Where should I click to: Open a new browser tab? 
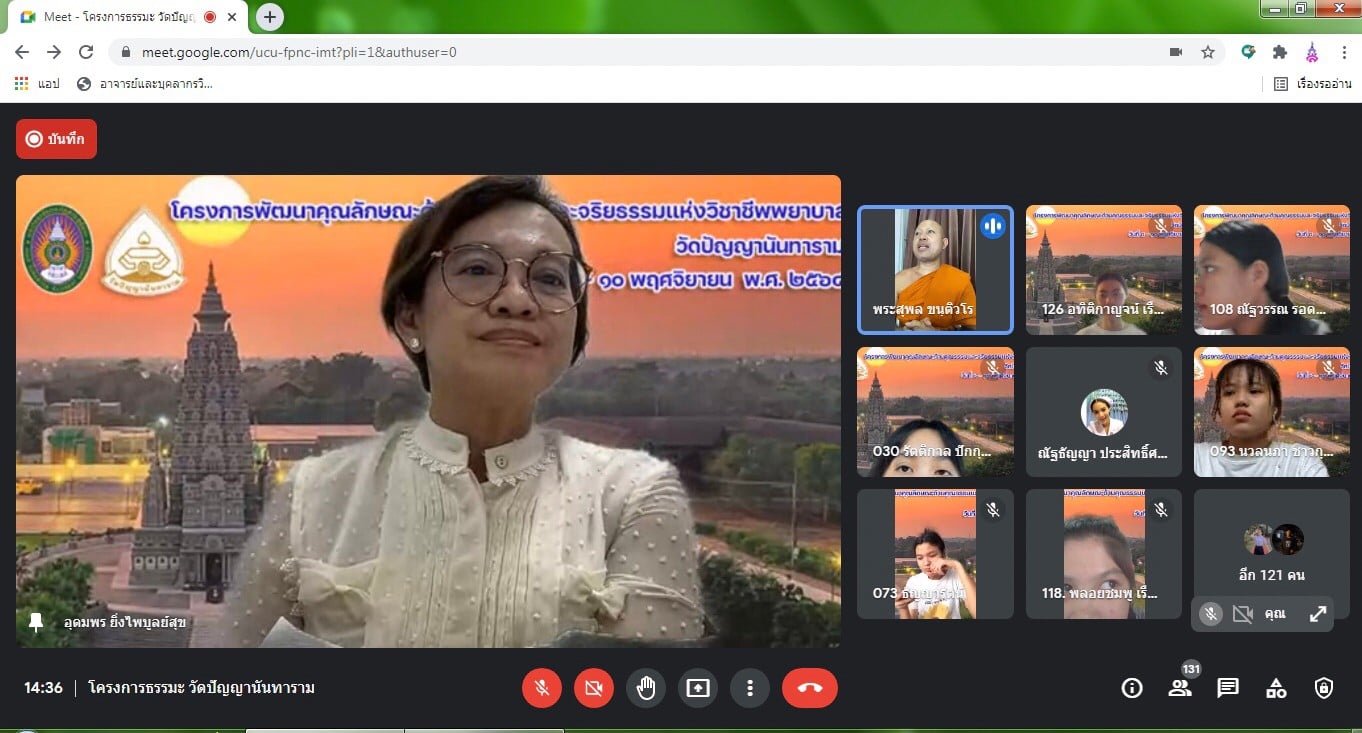coord(270,17)
